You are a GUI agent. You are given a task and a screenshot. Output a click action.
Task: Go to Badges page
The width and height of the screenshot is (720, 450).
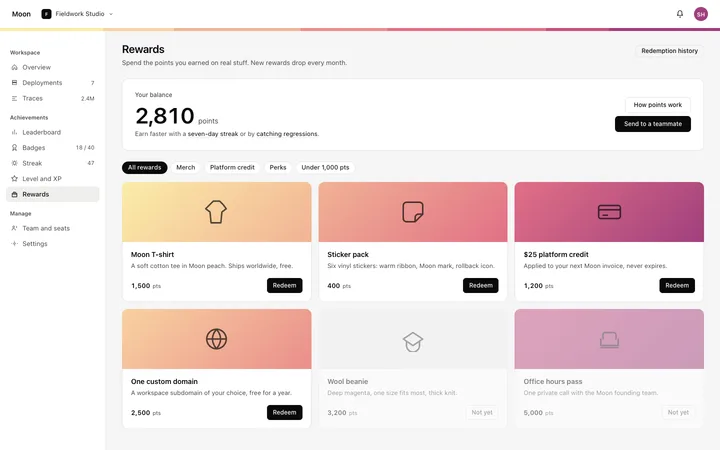coord(52,148)
